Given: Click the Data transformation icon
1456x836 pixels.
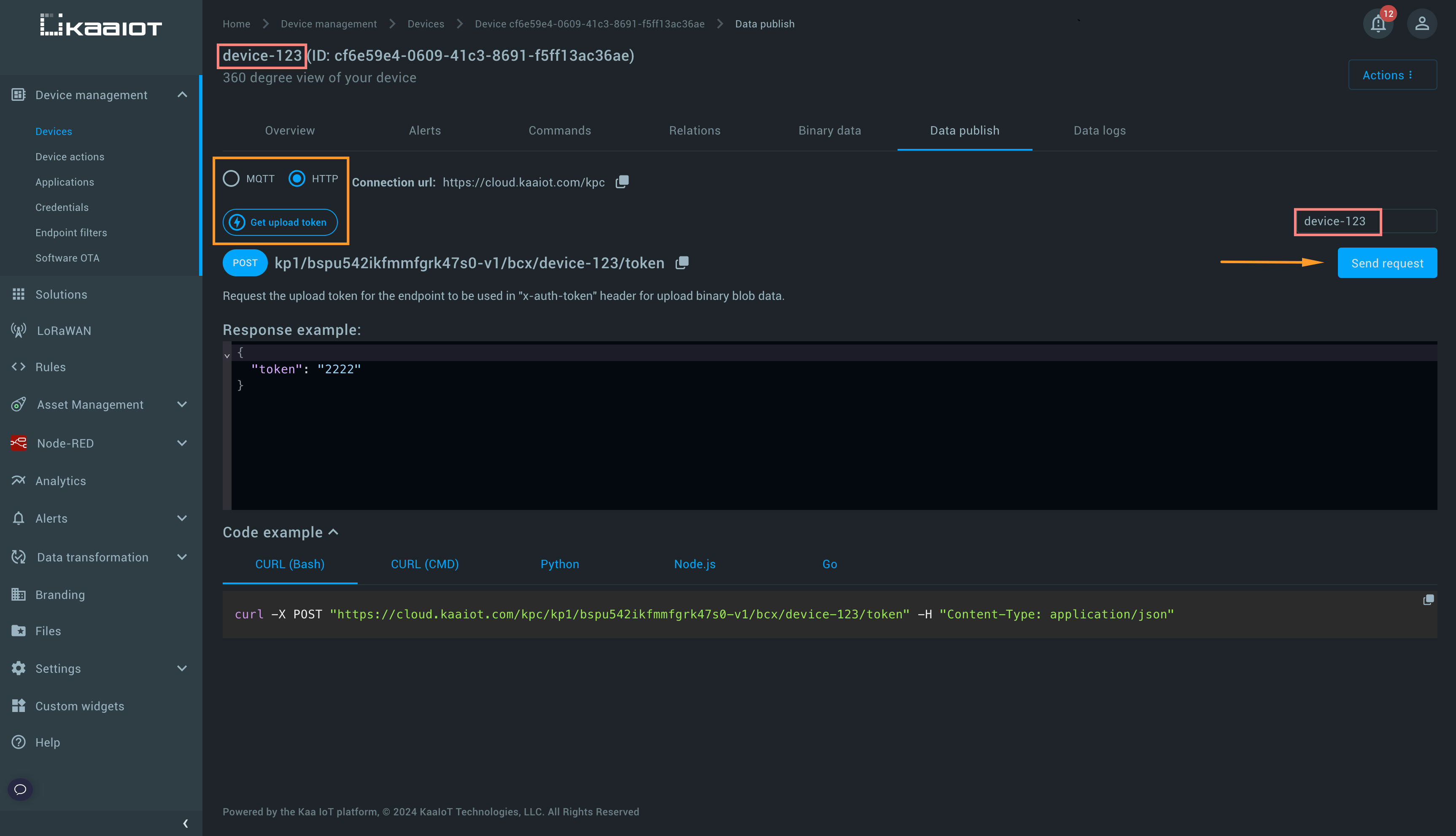Looking at the screenshot, I should 19,557.
